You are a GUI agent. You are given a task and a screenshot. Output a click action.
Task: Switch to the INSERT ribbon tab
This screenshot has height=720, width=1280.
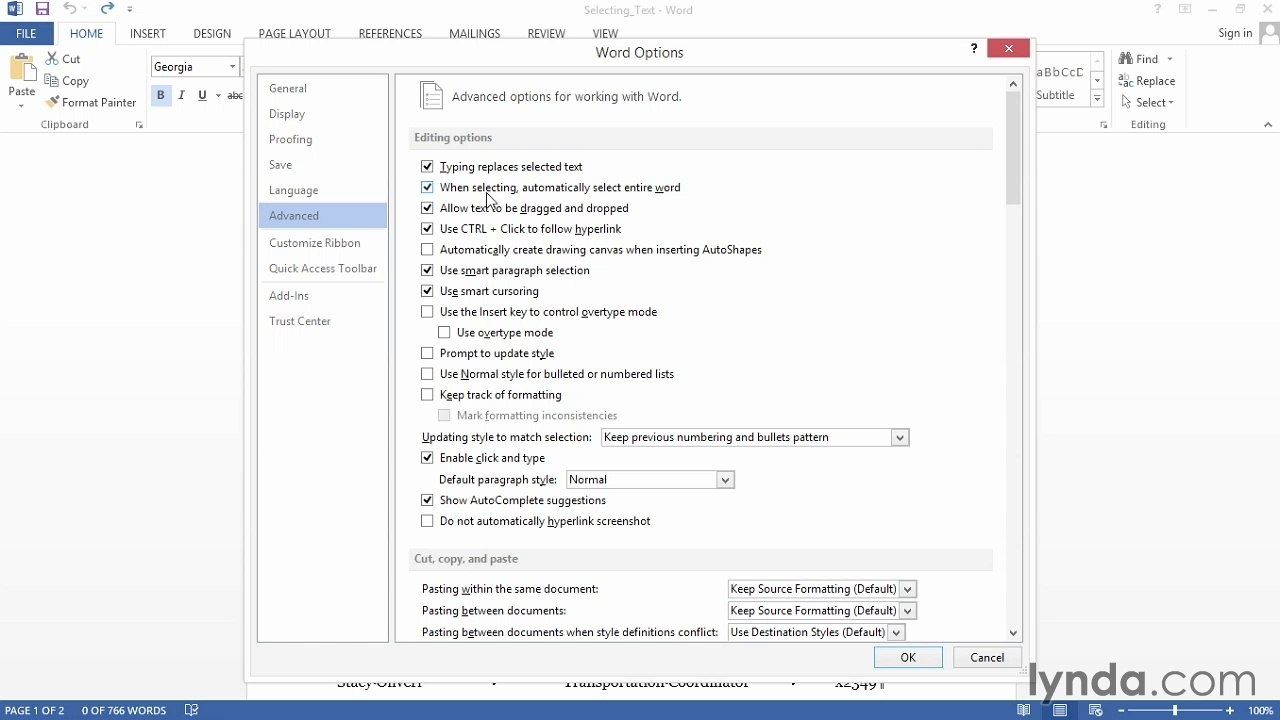click(x=148, y=33)
